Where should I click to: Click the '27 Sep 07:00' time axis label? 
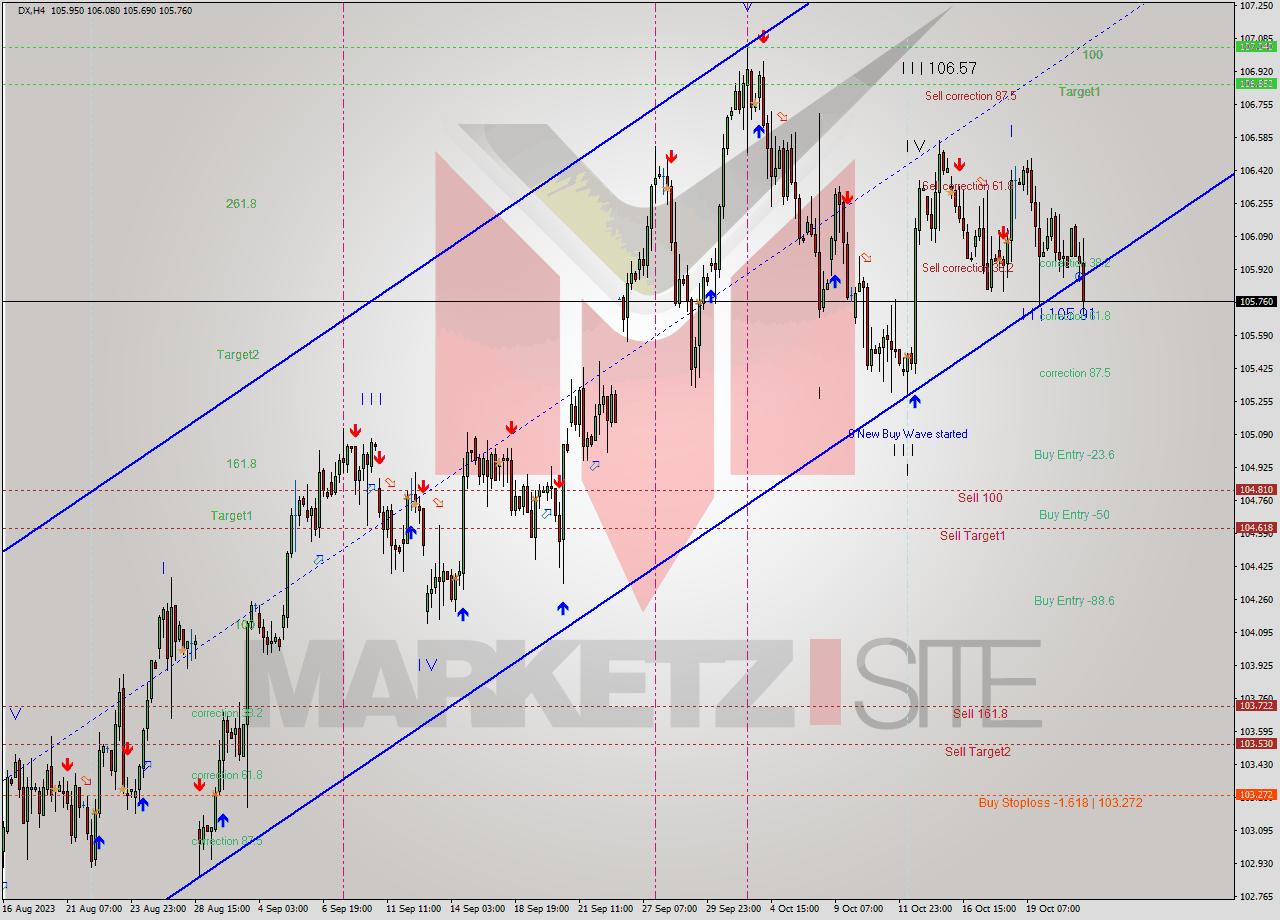coord(669,909)
